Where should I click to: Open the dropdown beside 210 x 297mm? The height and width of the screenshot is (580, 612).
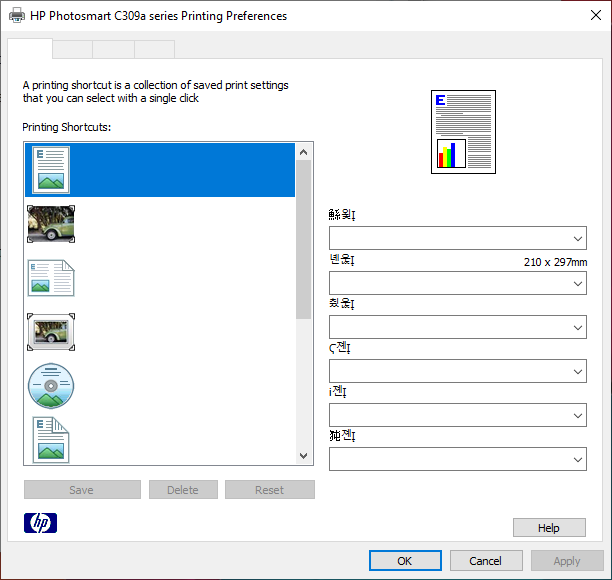458,283
